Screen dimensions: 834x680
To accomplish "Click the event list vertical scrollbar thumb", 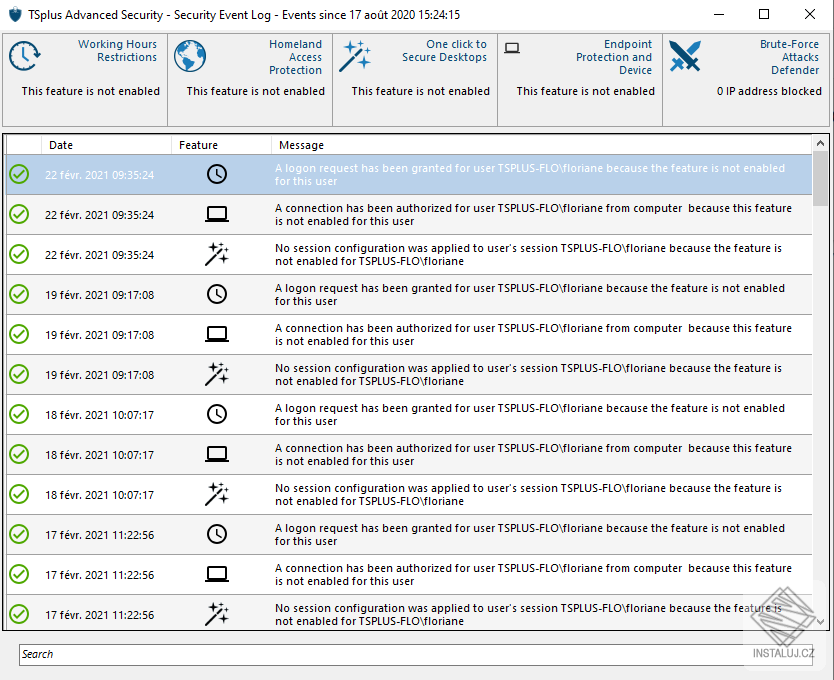I will click(820, 178).
